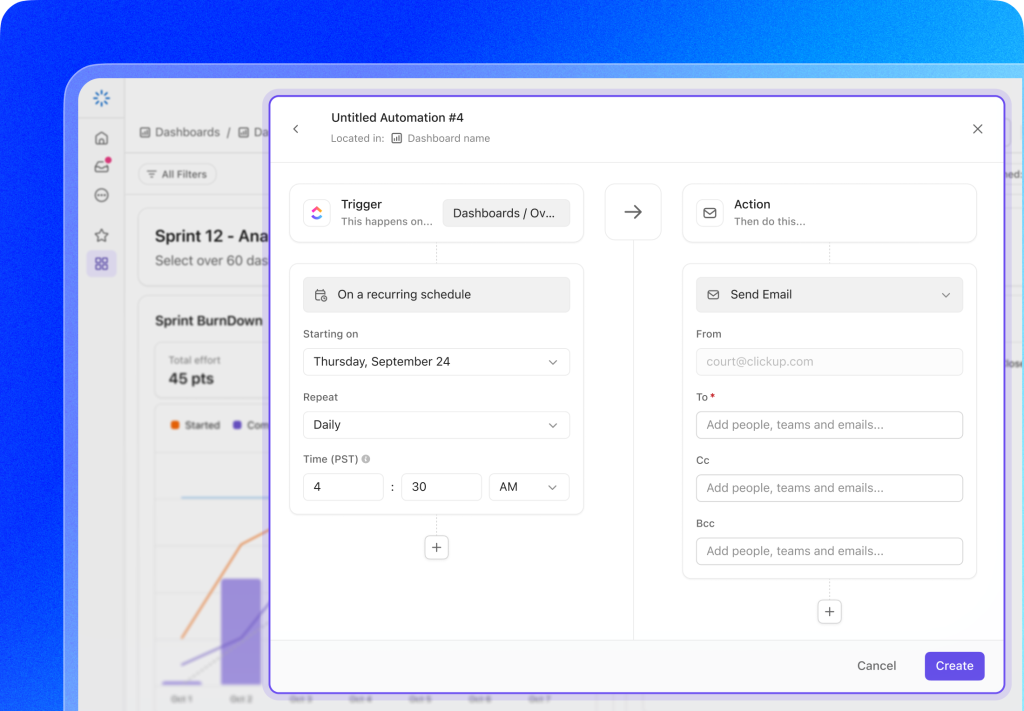Click the Time (PST) info icon
This screenshot has height=711, width=1024.
click(x=366, y=459)
